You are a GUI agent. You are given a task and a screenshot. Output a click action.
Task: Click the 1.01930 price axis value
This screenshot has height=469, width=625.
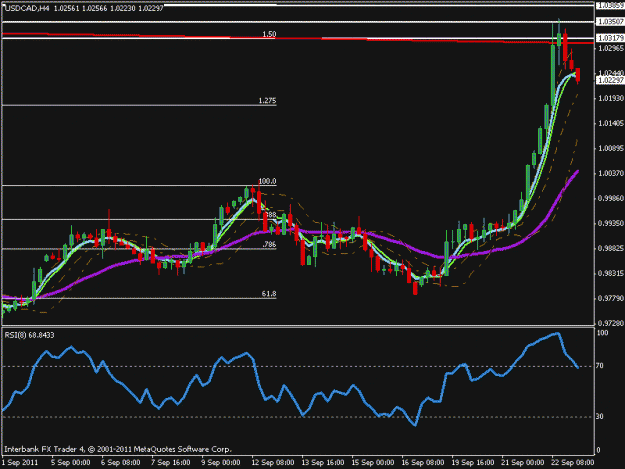(611, 98)
